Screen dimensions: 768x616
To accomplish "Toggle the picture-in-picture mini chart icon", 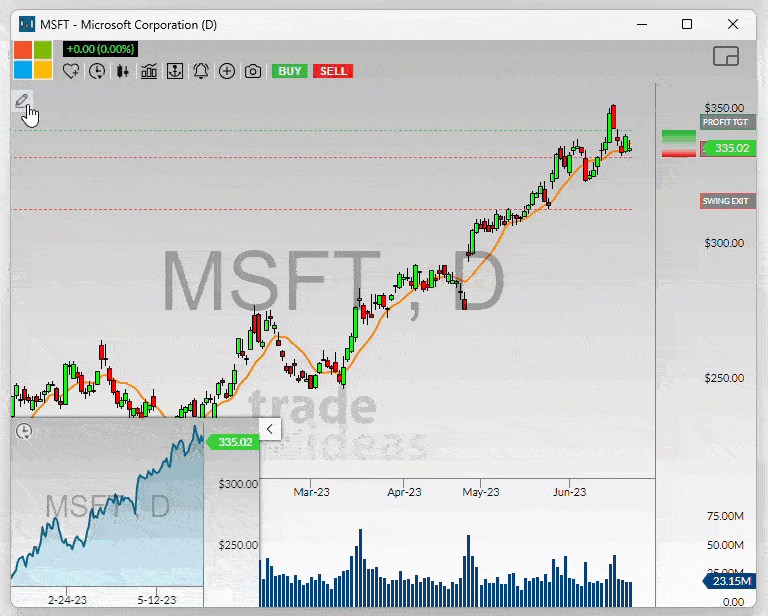I will [x=726, y=56].
